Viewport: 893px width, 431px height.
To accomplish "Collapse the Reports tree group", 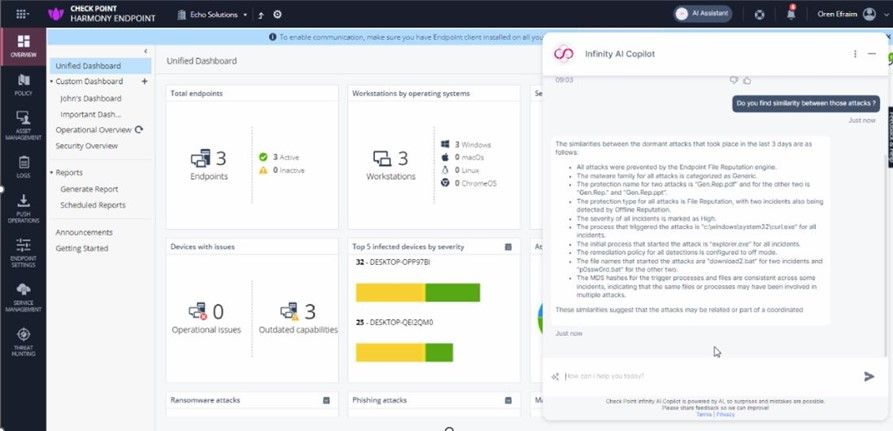I will pyautogui.click(x=52, y=173).
